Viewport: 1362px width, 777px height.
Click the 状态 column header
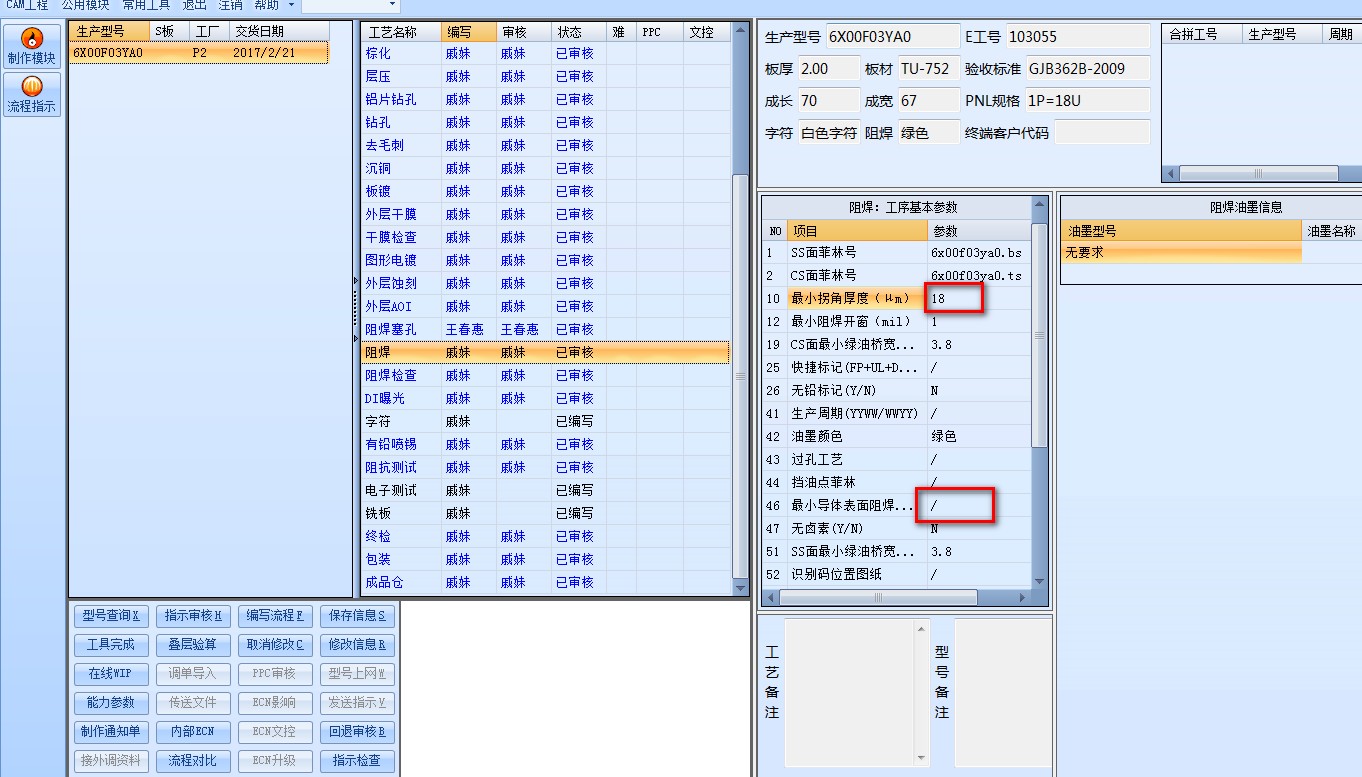(578, 32)
